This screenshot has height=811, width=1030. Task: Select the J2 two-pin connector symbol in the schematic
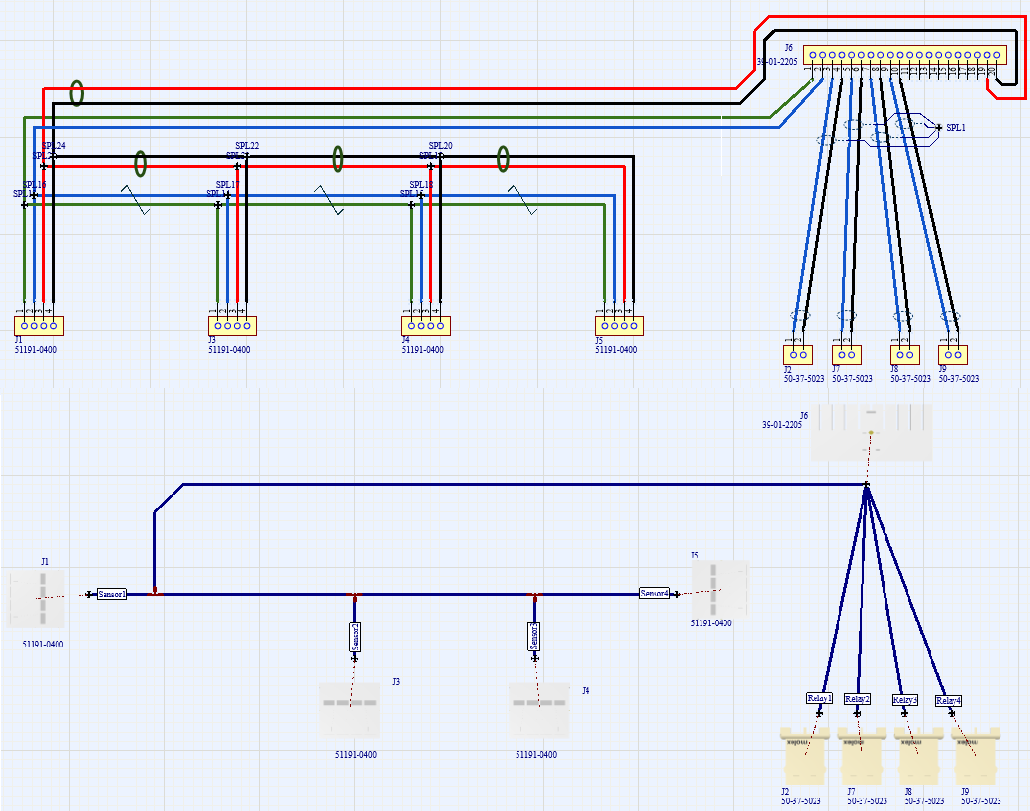(x=797, y=354)
